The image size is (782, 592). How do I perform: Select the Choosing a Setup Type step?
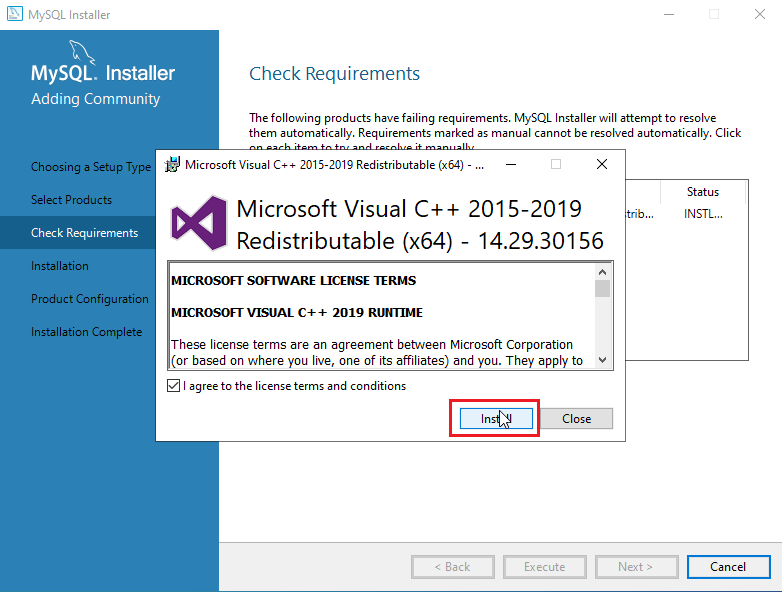(91, 167)
